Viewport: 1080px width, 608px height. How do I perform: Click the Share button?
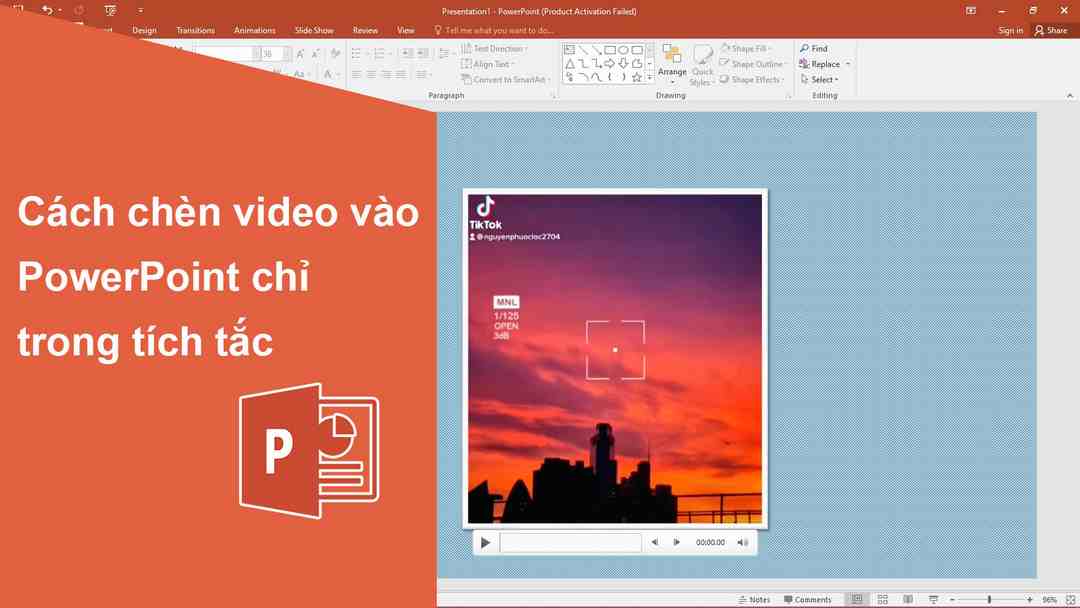(1051, 30)
